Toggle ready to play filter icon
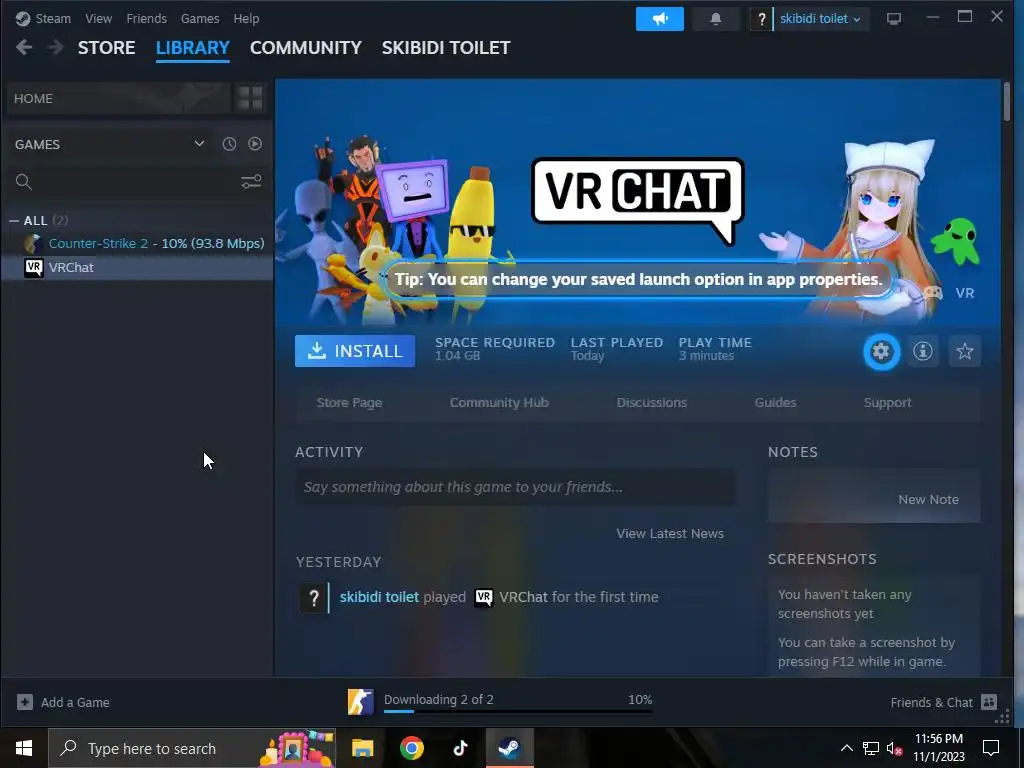 point(255,144)
